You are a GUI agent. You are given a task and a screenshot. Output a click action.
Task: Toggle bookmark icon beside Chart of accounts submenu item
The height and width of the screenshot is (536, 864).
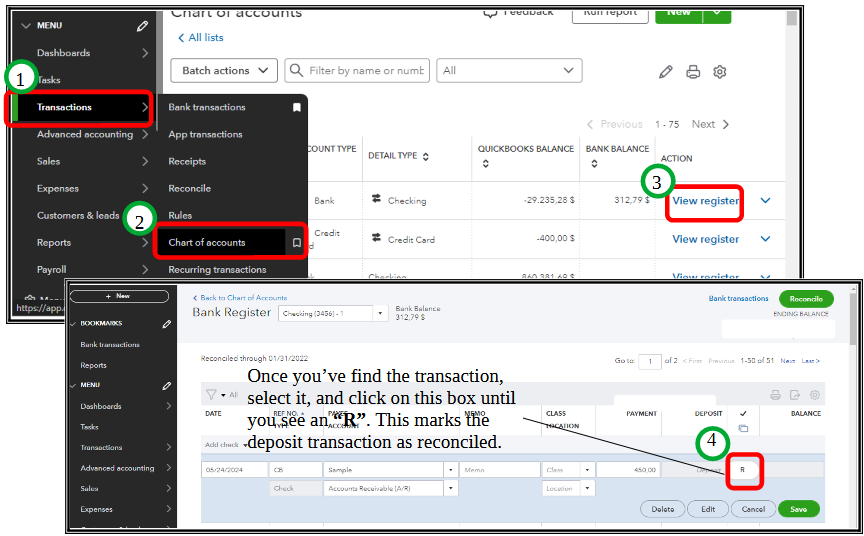296,242
